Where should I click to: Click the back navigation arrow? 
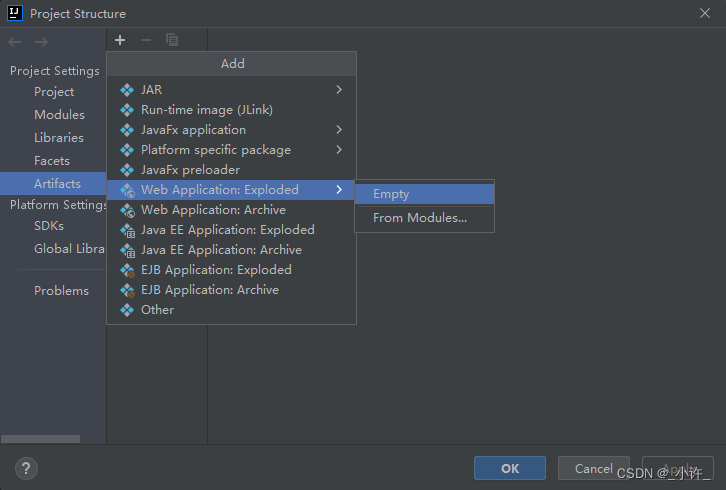[15, 42]
